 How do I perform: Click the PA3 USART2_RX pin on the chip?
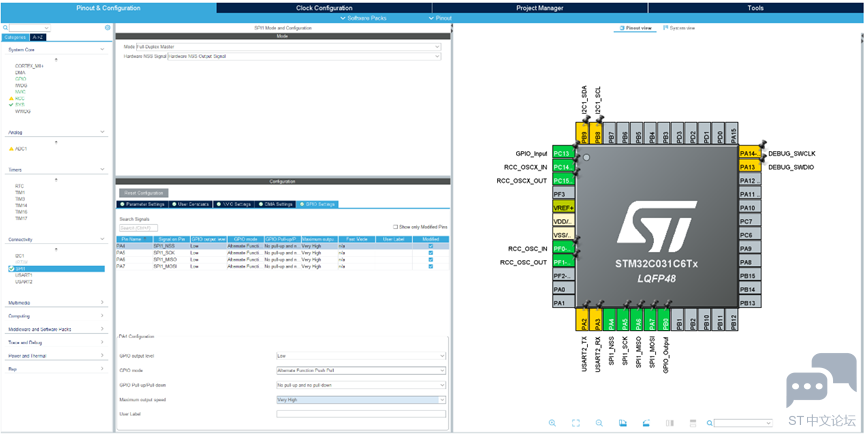(x=596, y=320)
